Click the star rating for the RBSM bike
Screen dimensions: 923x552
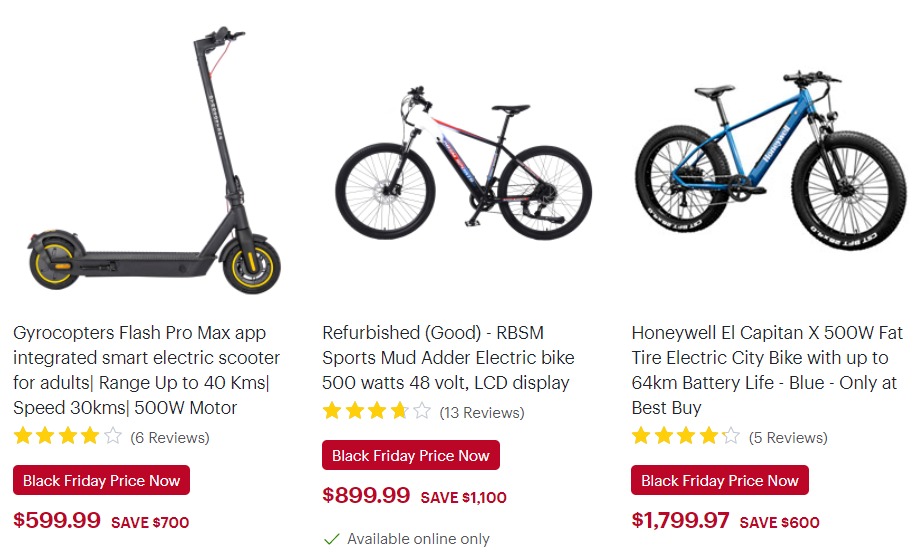click(x=377, y=411)
